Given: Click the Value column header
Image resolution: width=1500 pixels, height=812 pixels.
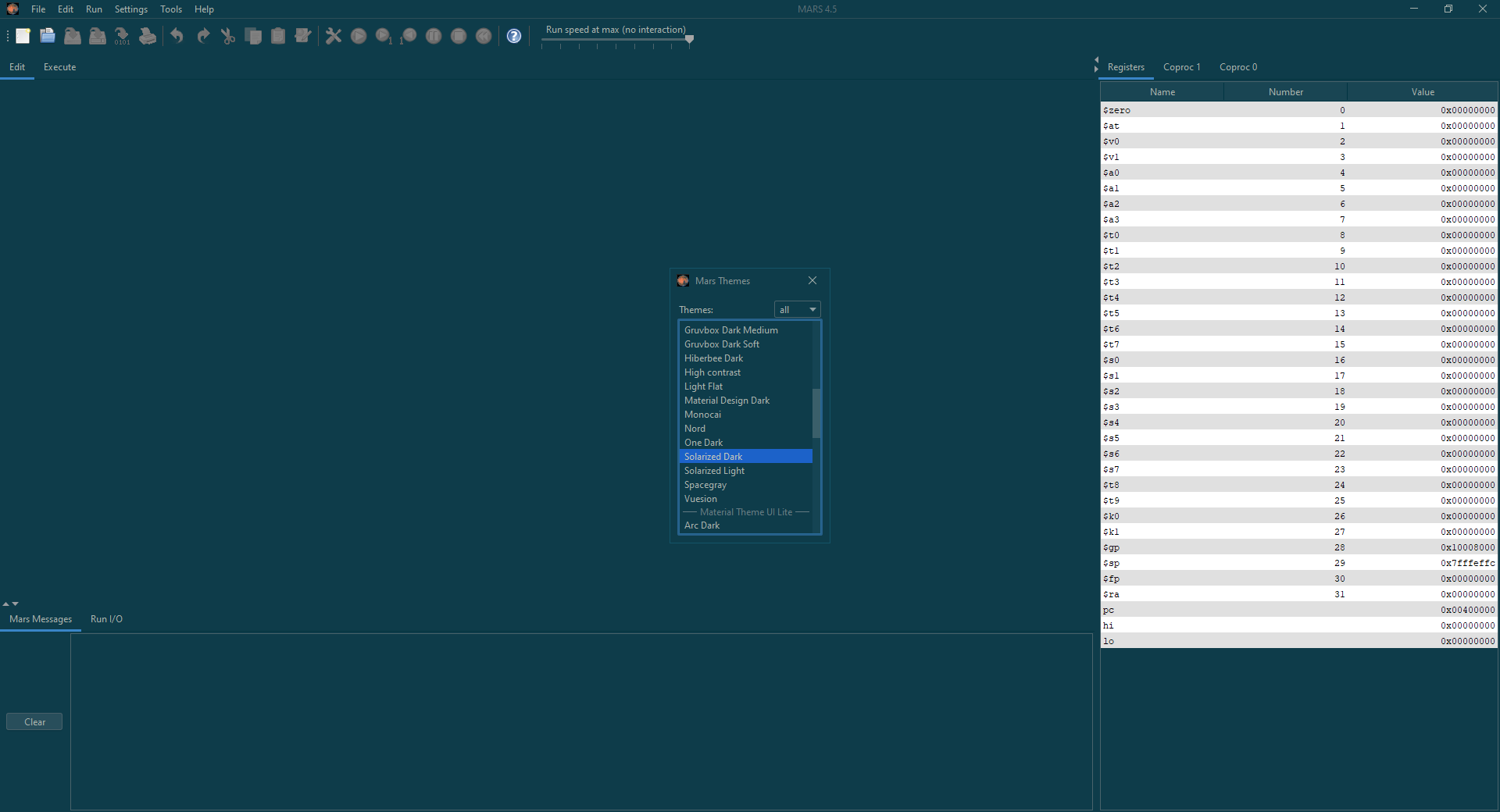Looking at the screenshot, I should pos(1423,92).
